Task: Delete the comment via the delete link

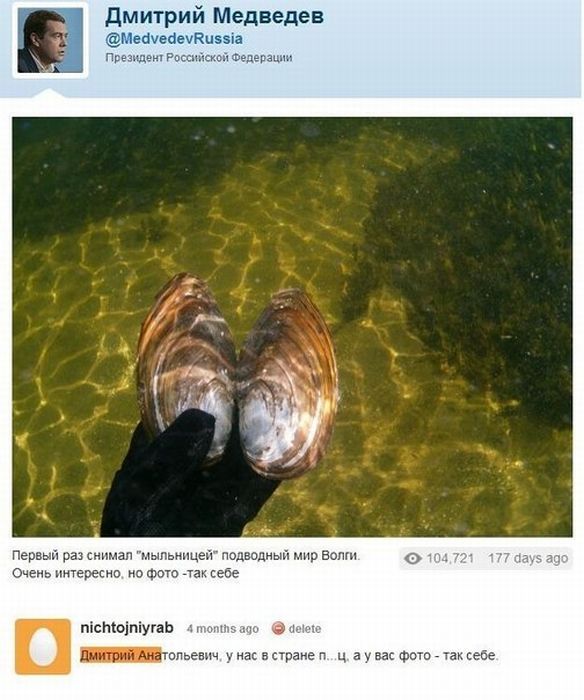Action: coord(305,629)
